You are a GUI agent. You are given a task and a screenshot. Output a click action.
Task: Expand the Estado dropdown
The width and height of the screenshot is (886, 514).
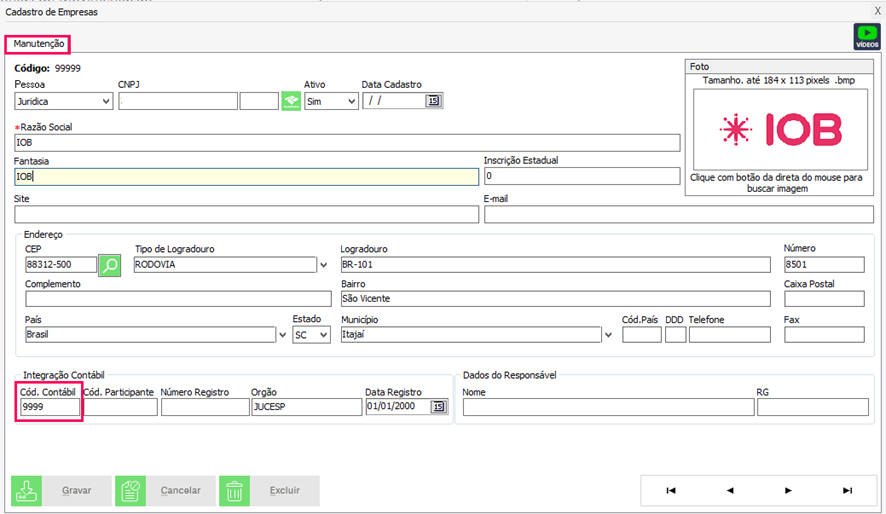pos(323,335)
